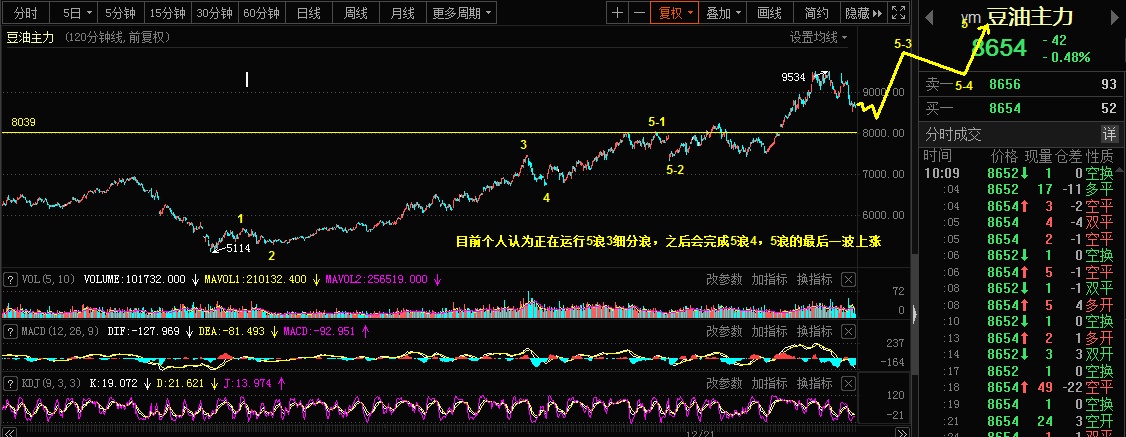The image size is (1126, 437).
Task: Click K:19.072 value in KDJ panel
Action: click(113, 383)
